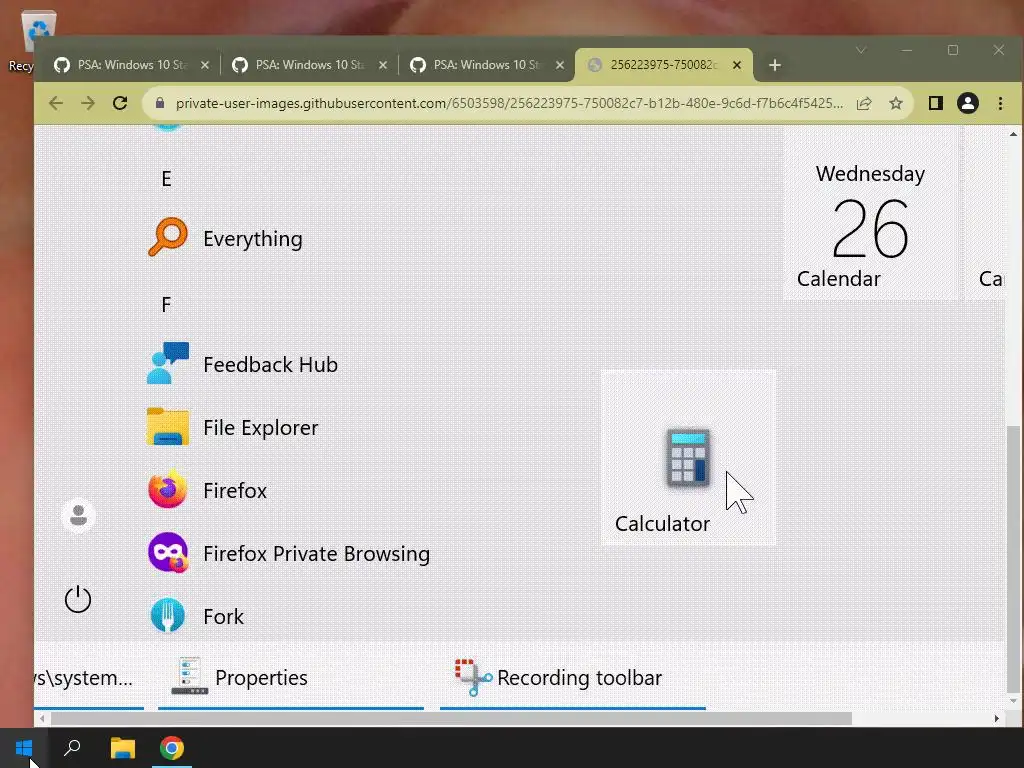Click the "Fork" label
Image resolution: width=1024 pixels, height=768 pixels.
223,616
